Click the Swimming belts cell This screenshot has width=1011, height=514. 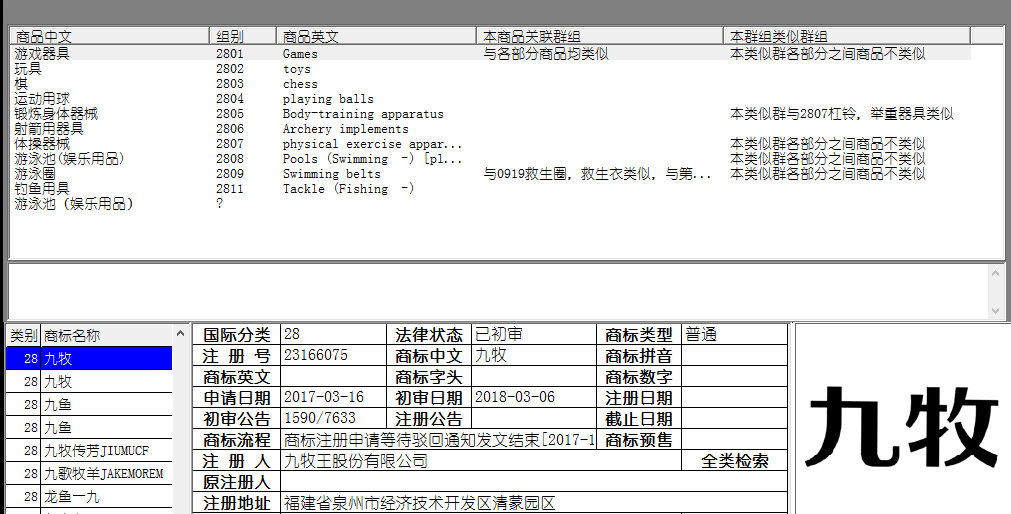(331, 174)
